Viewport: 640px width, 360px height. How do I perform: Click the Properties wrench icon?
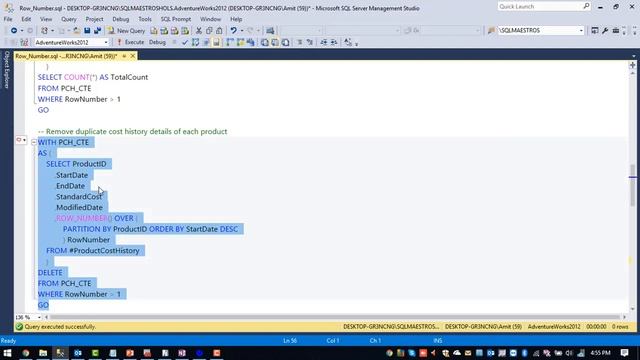pos(605,31)
